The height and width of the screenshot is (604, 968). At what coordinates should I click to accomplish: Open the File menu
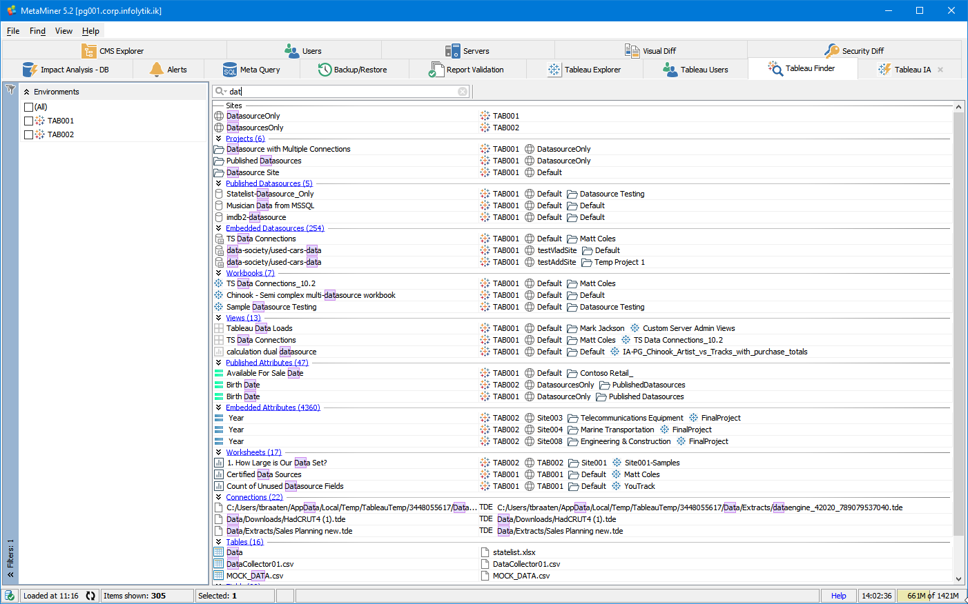[13, 31]
